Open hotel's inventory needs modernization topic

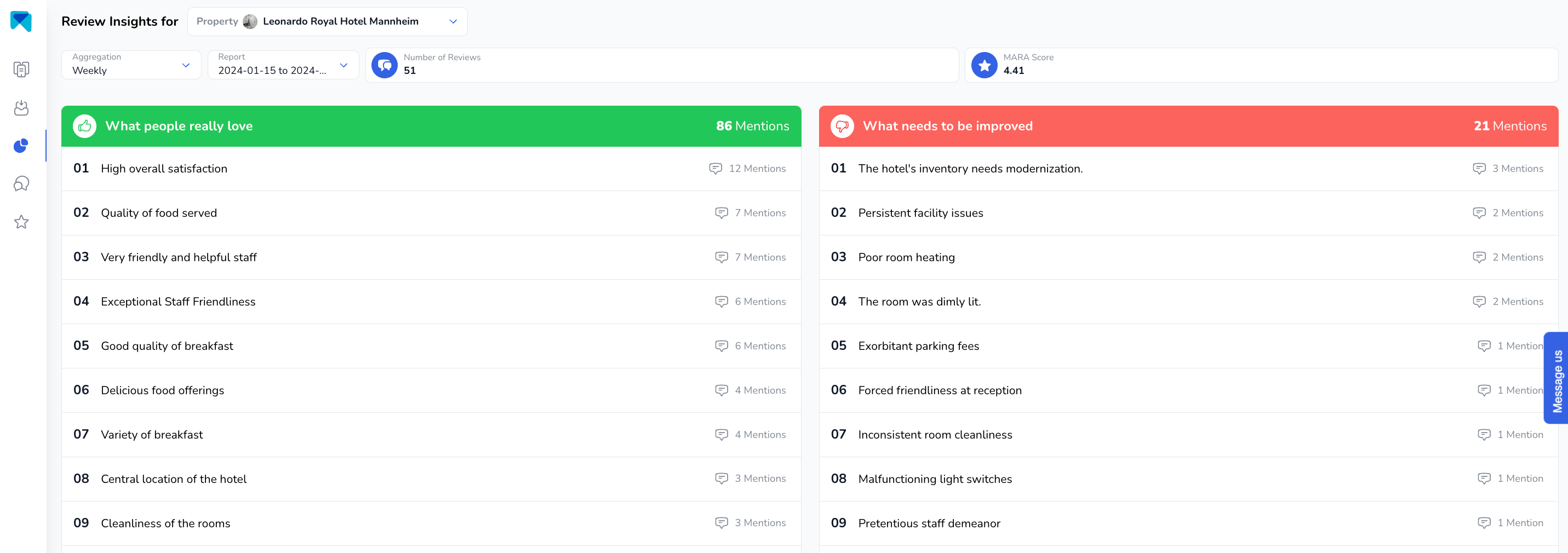coord(1188,169)
